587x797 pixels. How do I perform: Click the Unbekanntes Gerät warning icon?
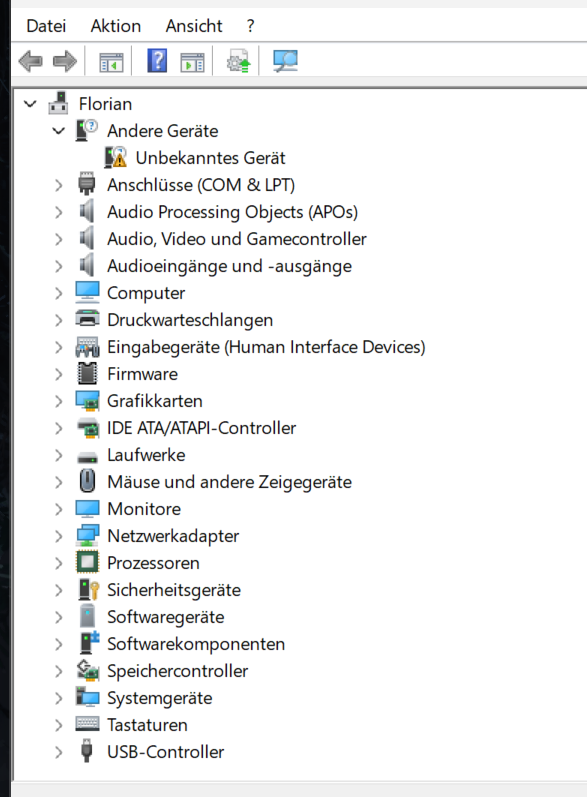pyautogui.click(x=116, y=157)
